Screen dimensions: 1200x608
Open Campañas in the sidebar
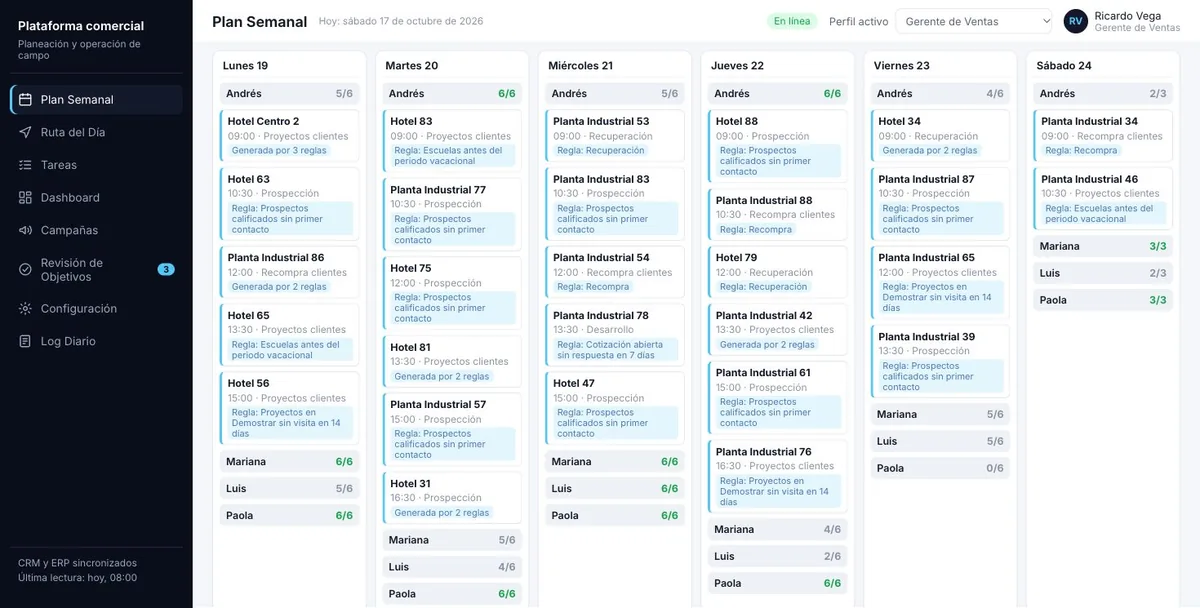click(96, 230)
